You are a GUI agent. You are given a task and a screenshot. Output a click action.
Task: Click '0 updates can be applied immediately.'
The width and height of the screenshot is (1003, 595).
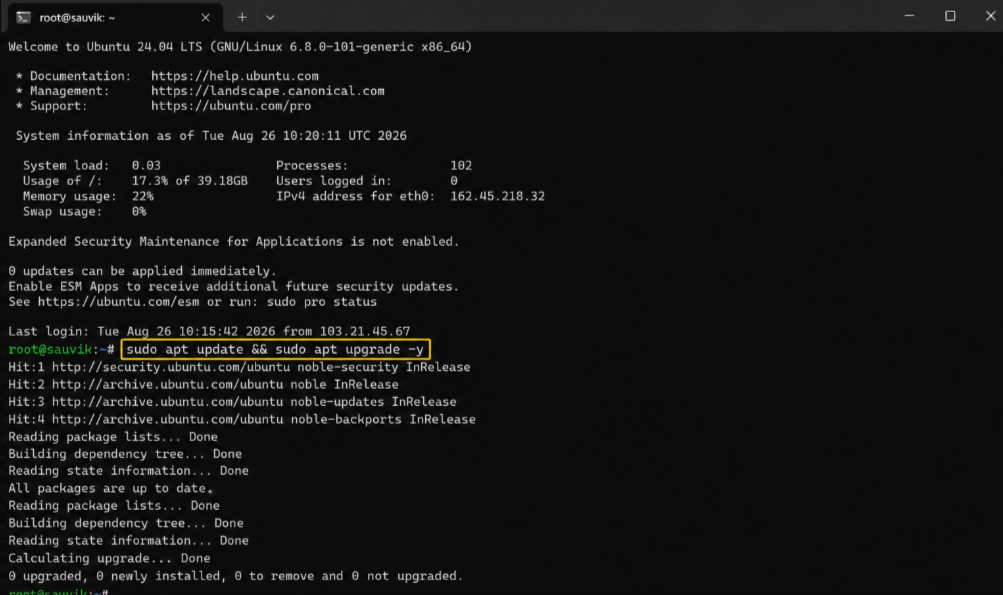click(x=143, y=271)
